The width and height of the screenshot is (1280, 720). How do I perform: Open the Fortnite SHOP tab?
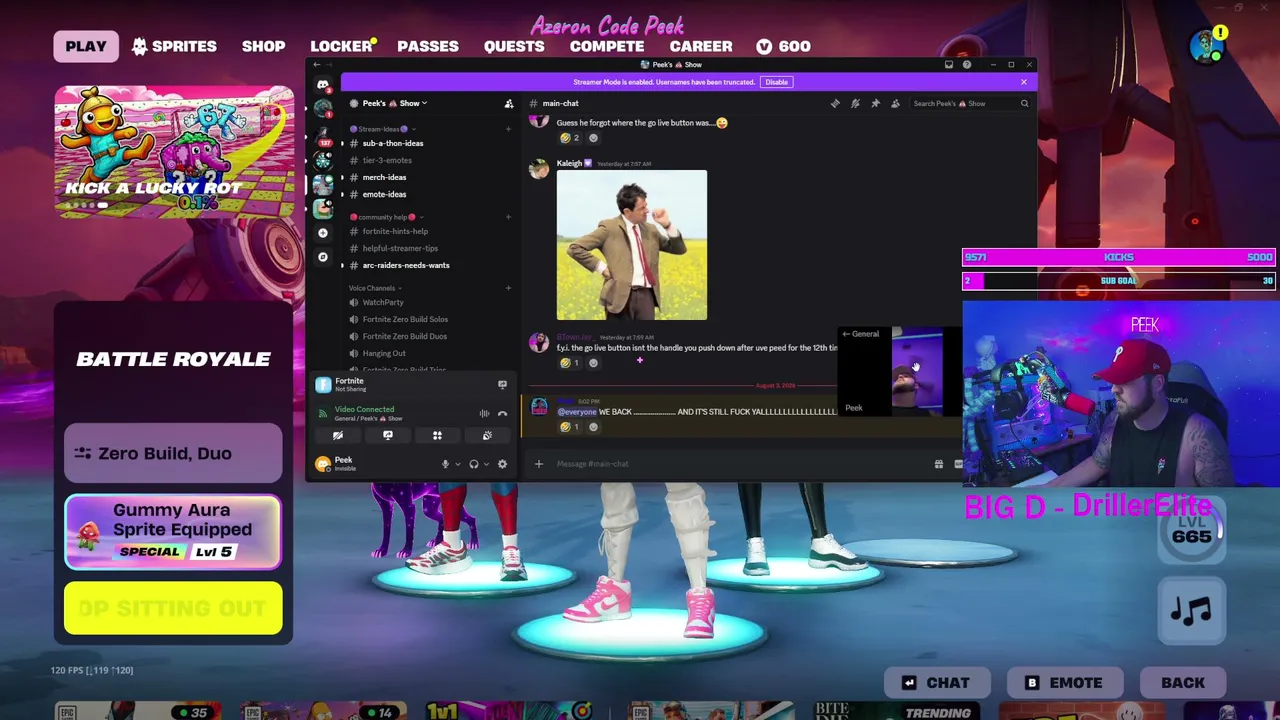click(x=263, y=46)
